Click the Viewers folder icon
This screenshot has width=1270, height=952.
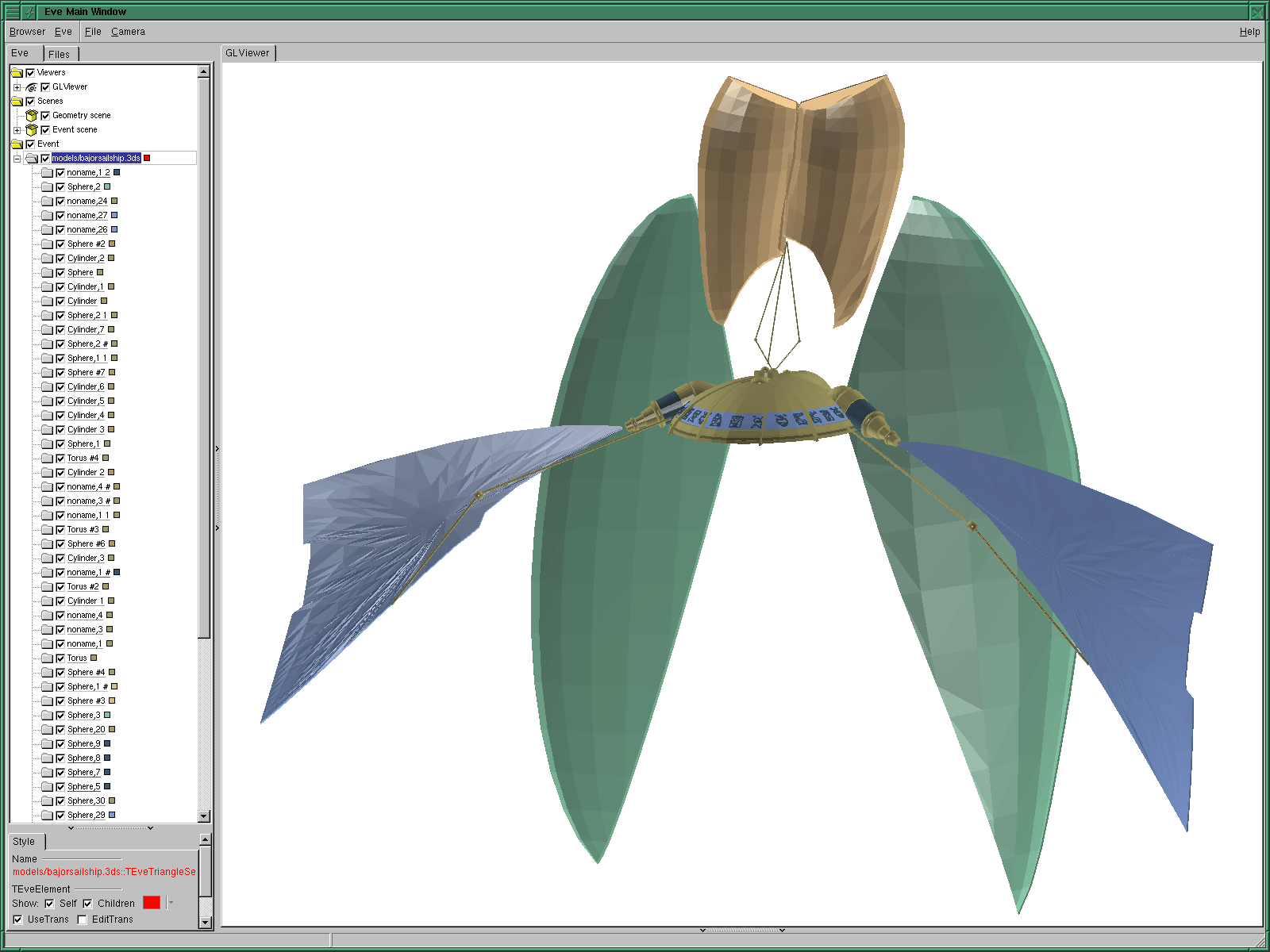coord(17,73)
